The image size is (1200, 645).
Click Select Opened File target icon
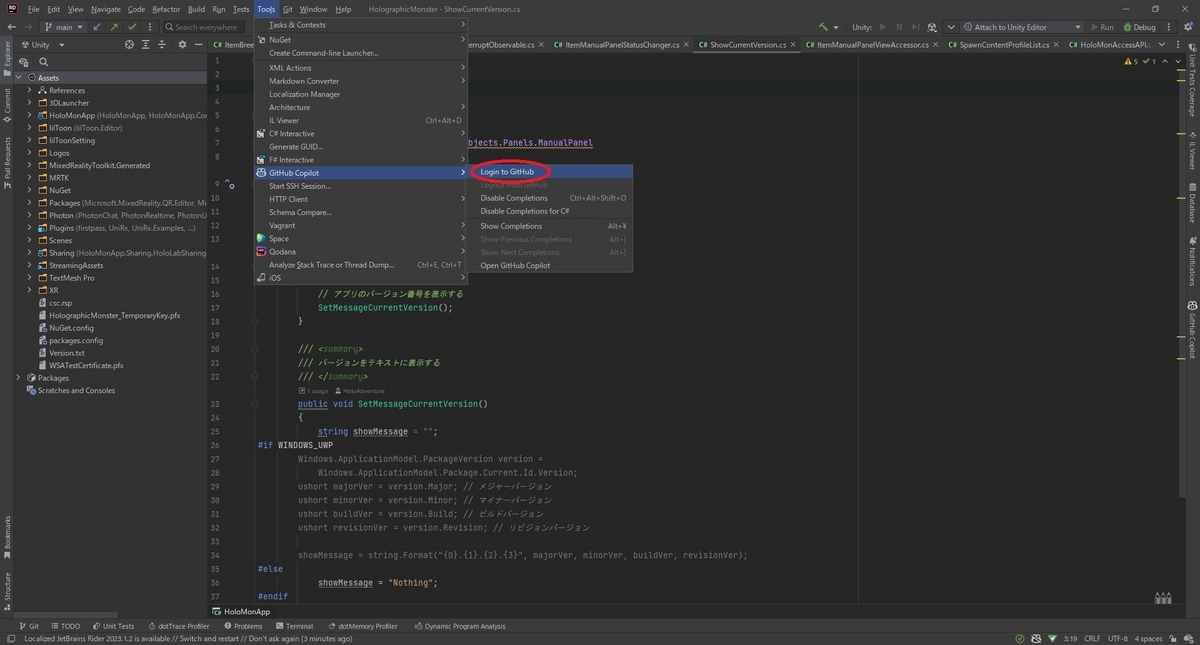click(x=129, y=44)
